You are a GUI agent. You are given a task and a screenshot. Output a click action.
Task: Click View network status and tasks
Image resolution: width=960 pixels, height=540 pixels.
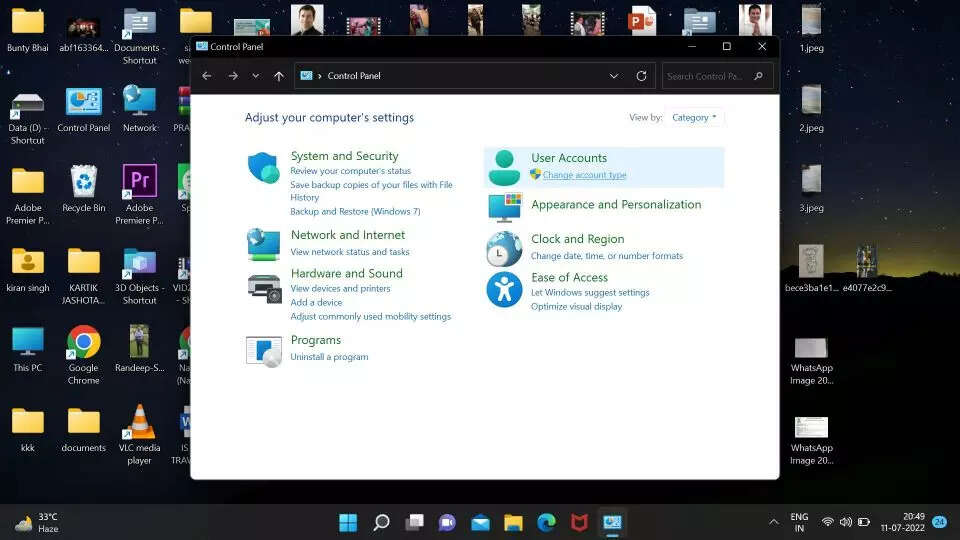[349, 252]
